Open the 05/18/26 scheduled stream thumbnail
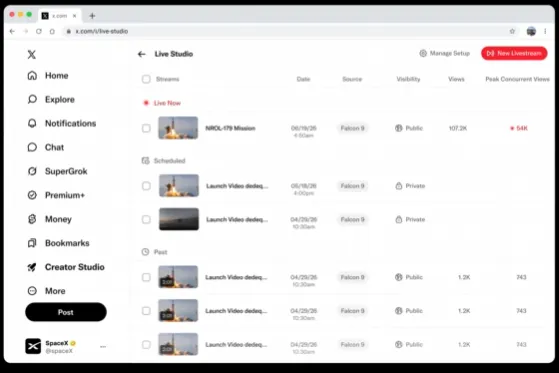The height and width of the screenshot is (373, 559). click(x=179, y=185)
